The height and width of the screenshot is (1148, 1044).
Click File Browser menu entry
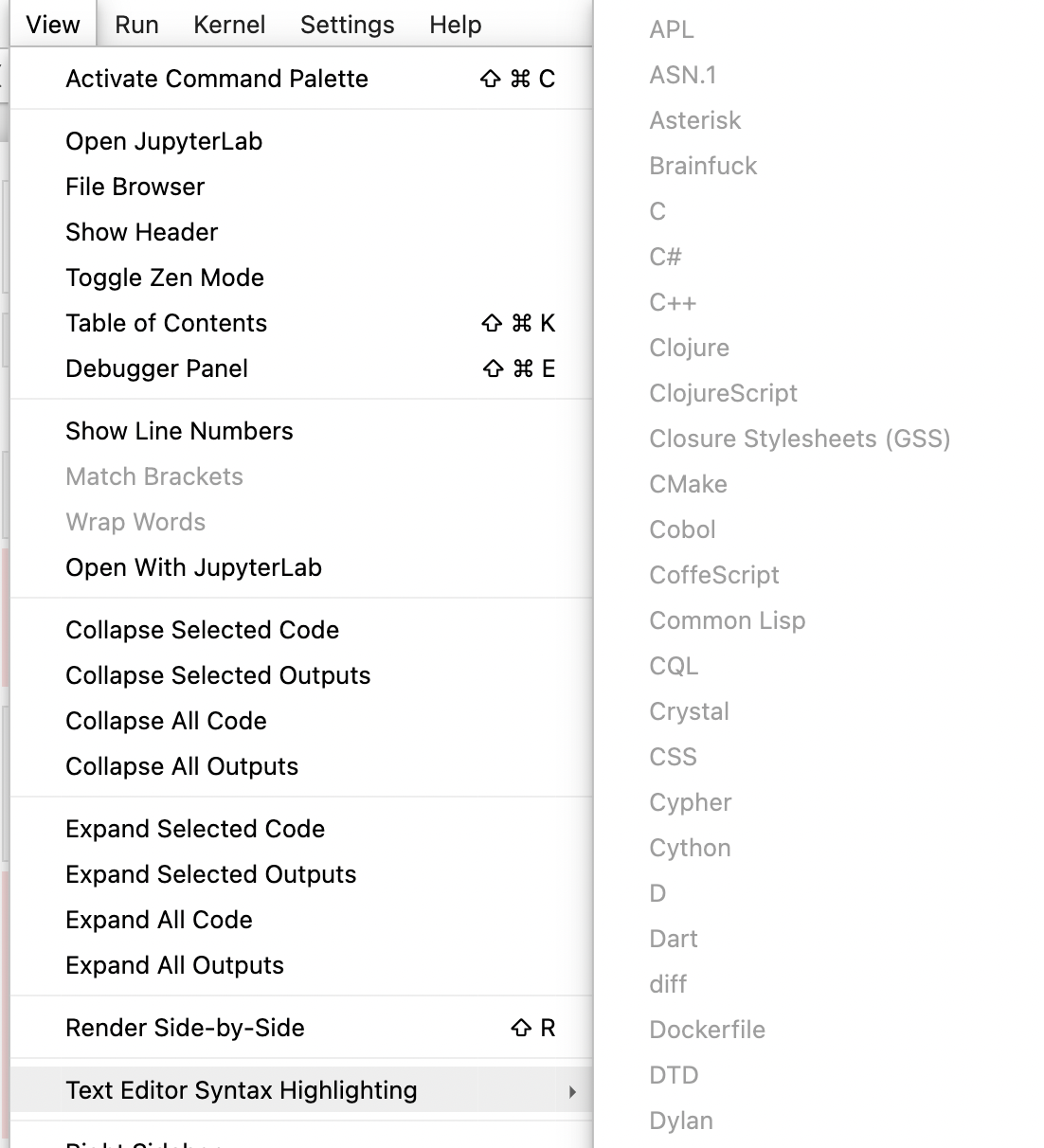coord(301,187)
